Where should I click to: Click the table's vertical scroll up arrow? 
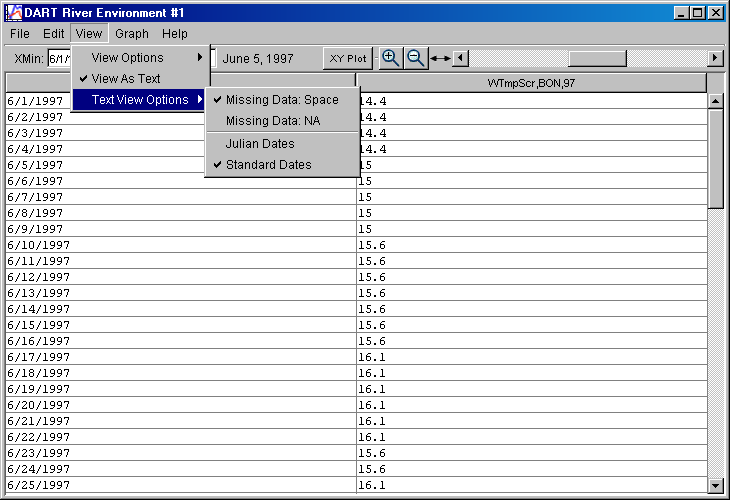pos(715,101)
